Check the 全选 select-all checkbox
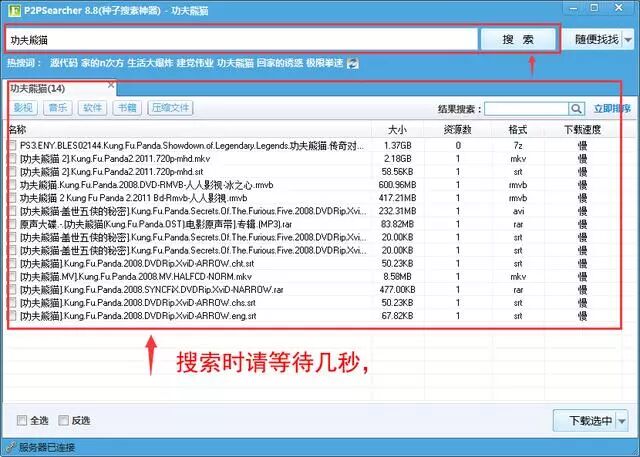640x457 pixels. pos(22,420)
